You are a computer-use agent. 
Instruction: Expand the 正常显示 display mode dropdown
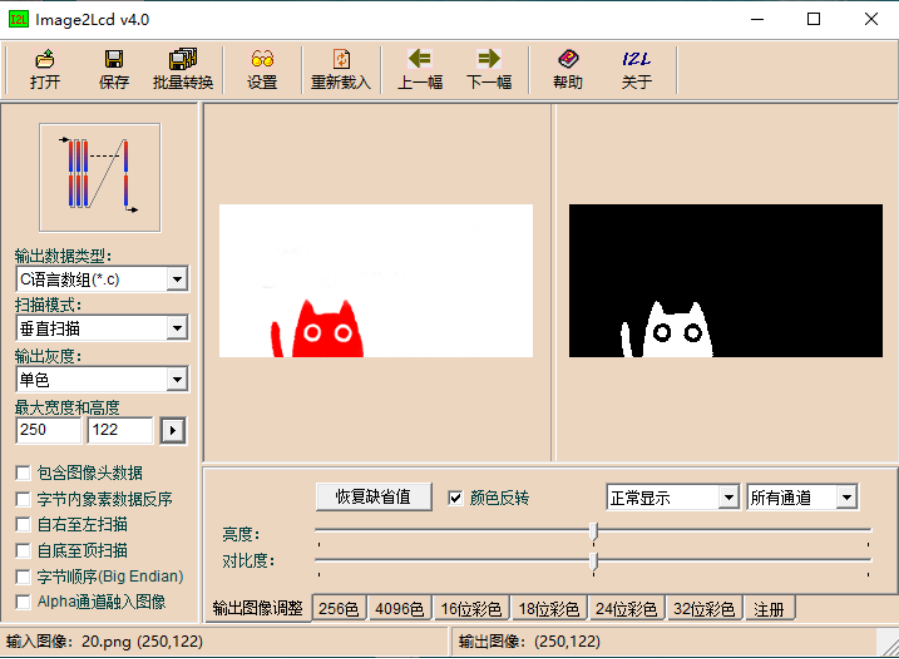[x=727, y=497]
